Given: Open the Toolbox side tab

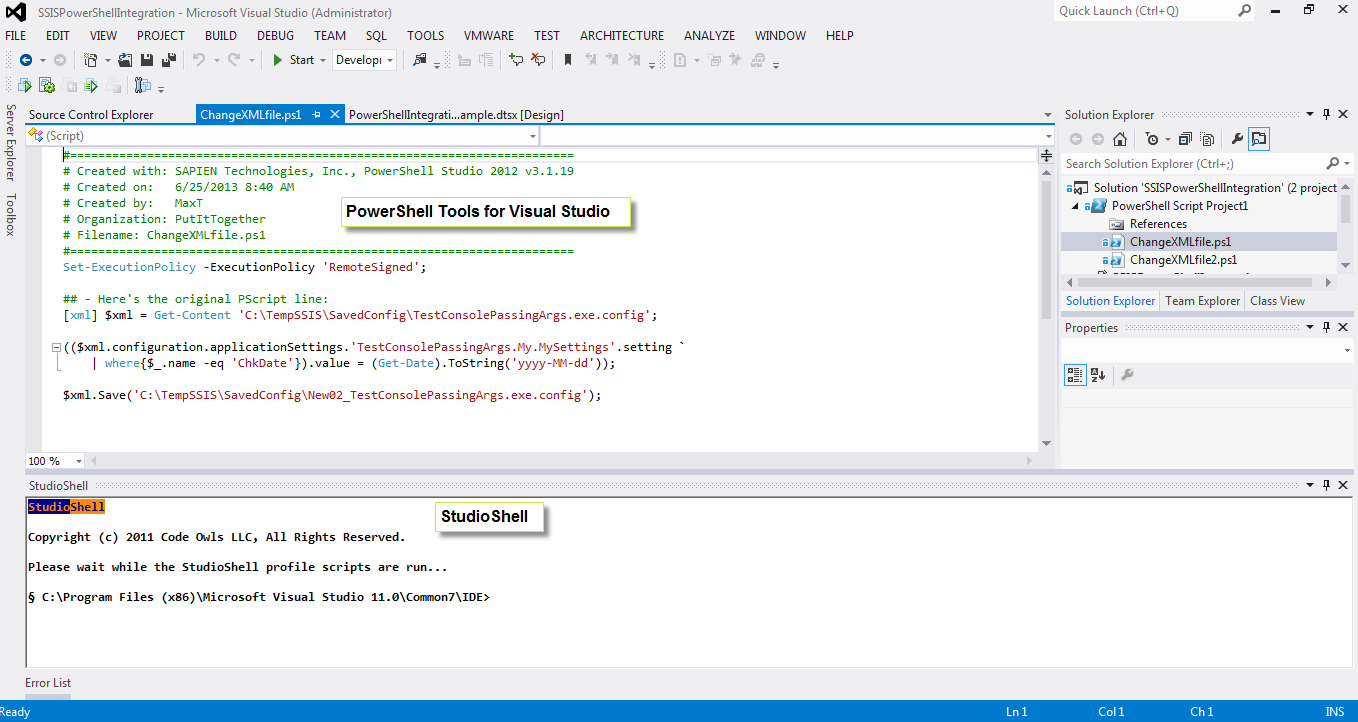Looking at the screenshot, I should coord(11,215).
